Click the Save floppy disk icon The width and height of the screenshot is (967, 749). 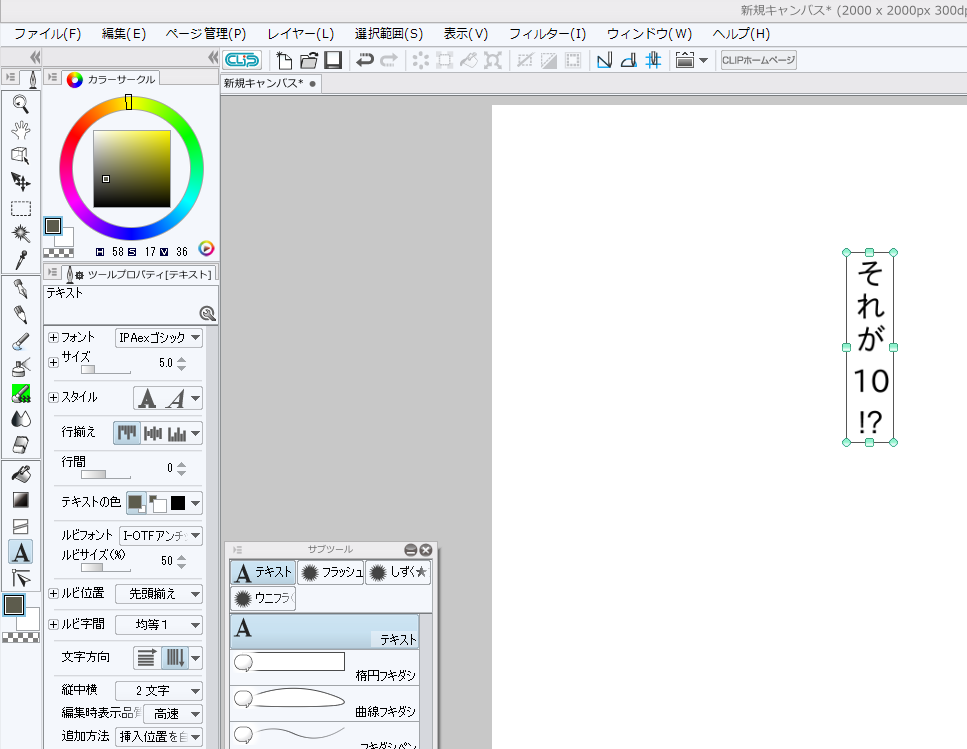tap(333, 60)
